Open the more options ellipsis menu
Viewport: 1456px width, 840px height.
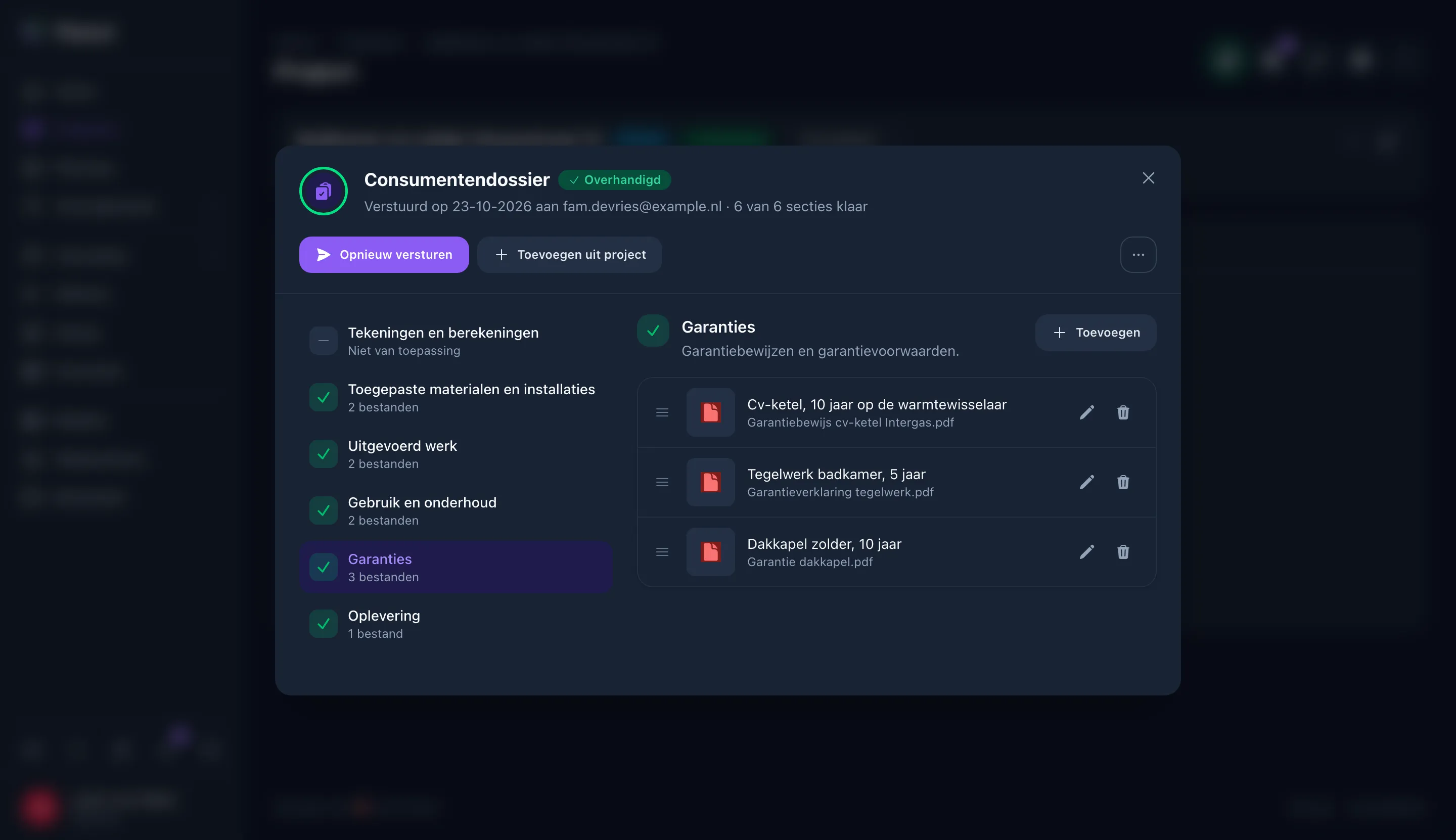pyautogui.click(x=1138, y=254)
